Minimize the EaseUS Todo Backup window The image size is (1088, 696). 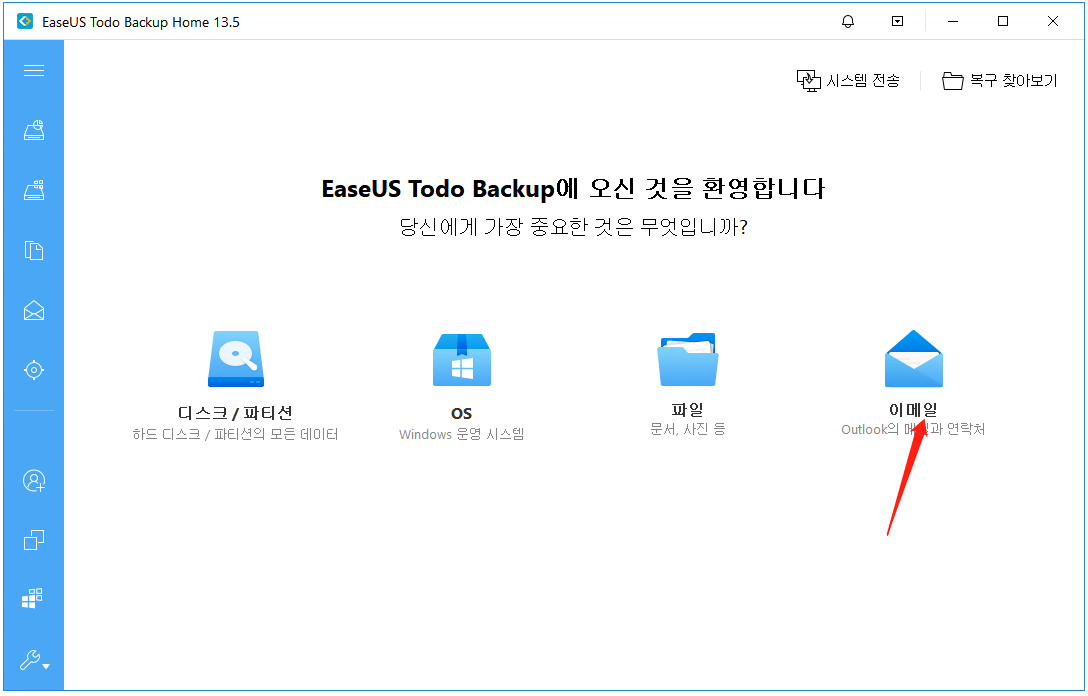click(953, 22)
